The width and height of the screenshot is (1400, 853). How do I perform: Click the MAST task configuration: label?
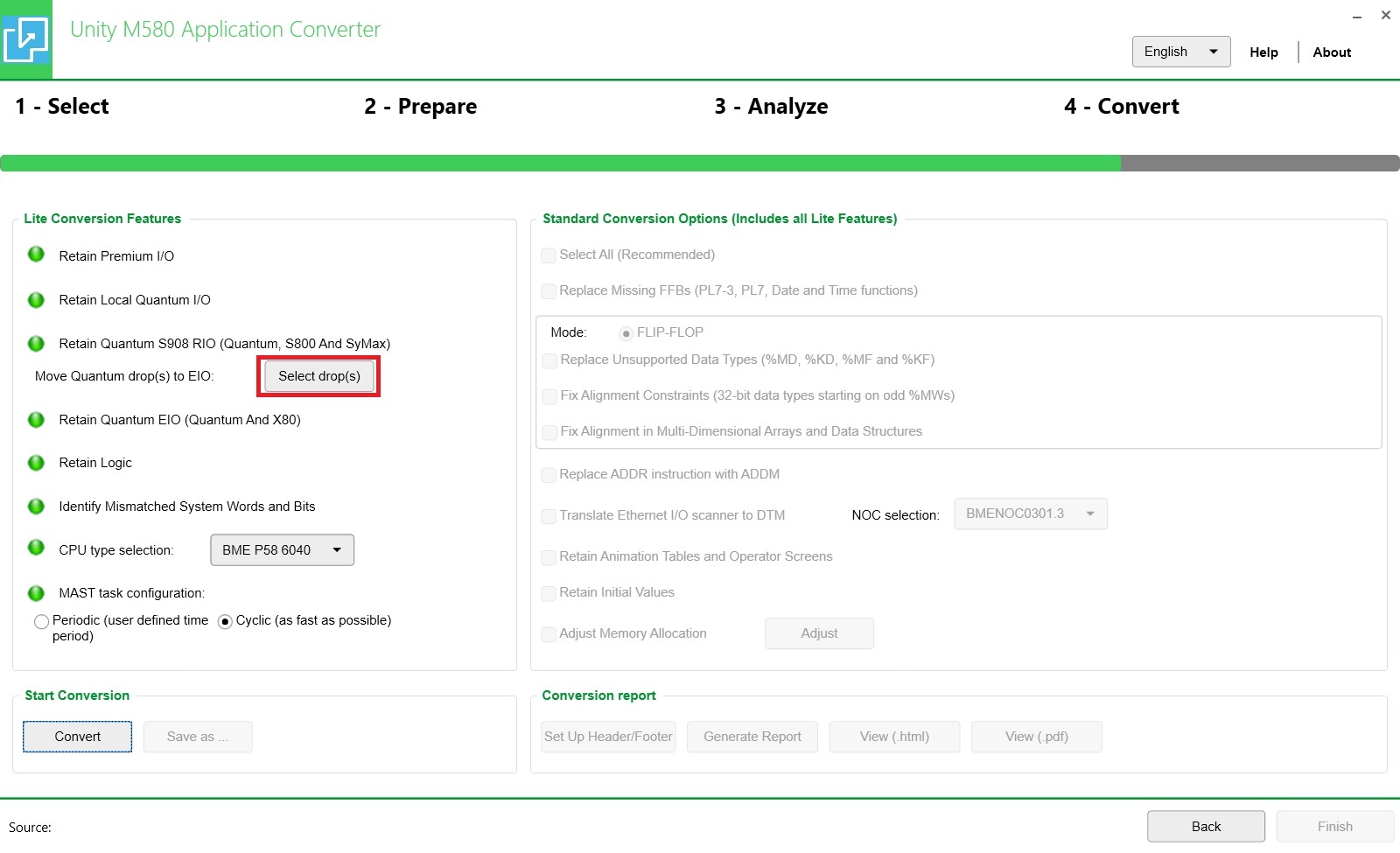pyautogui.click(x=132, y=593)
